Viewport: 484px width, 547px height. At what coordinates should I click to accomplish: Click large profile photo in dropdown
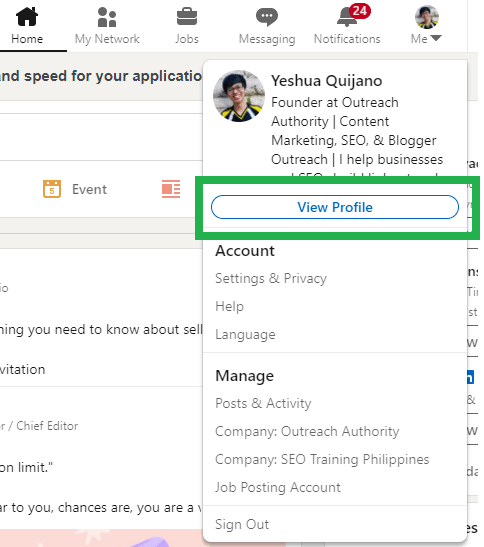click(239, 96)
